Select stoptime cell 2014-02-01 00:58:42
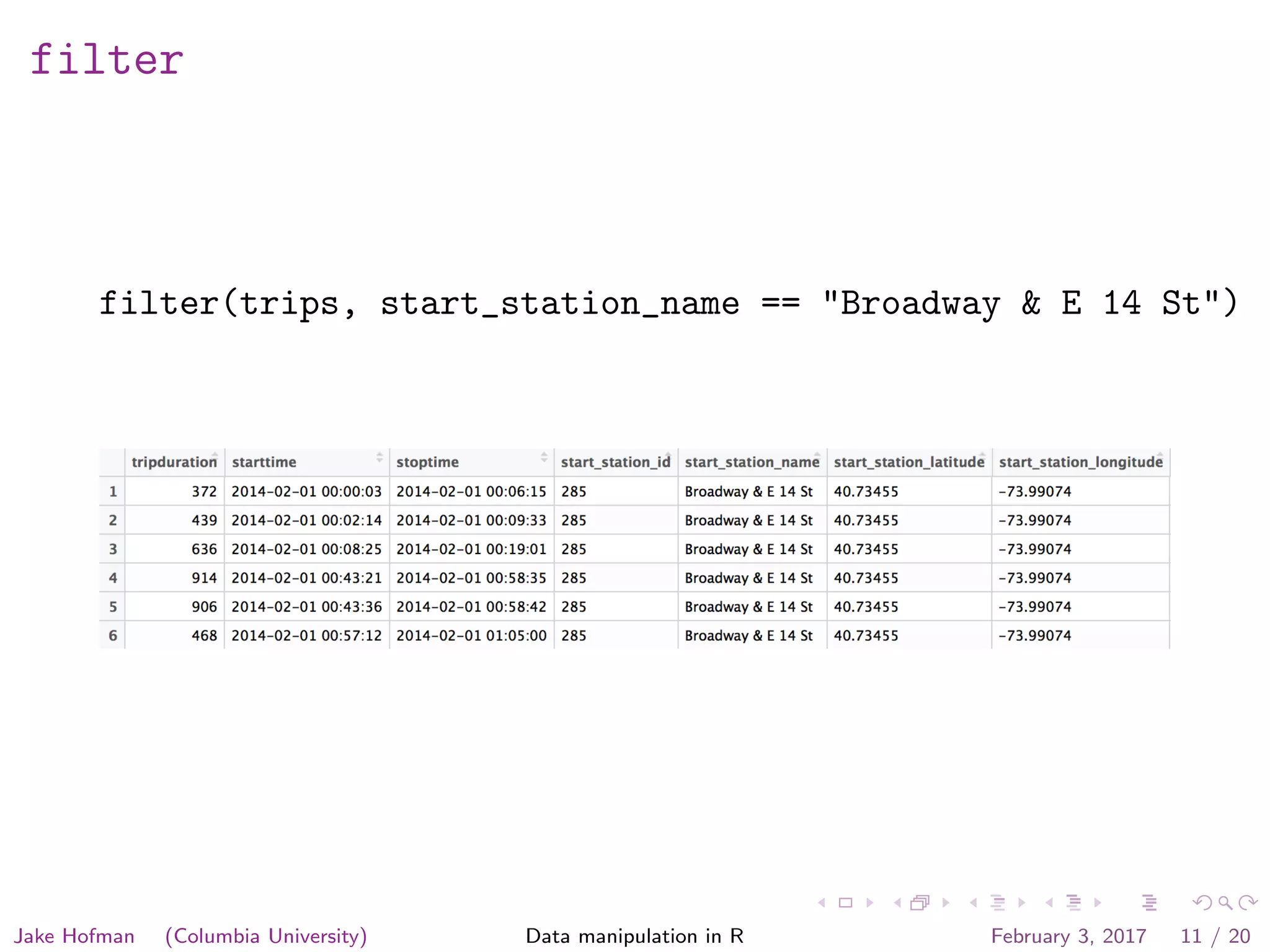This screenshot has height=952, width=1270. coord(471,607)
